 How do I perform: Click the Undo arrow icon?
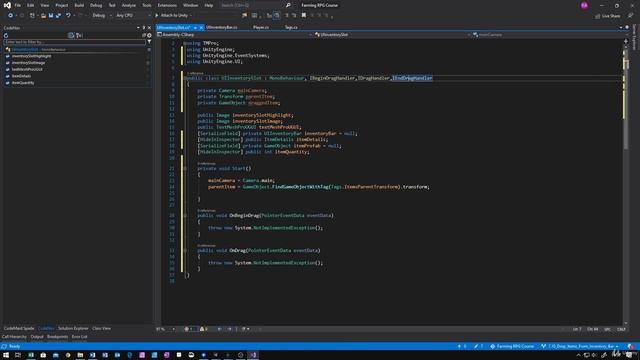(x=68, y=16)
